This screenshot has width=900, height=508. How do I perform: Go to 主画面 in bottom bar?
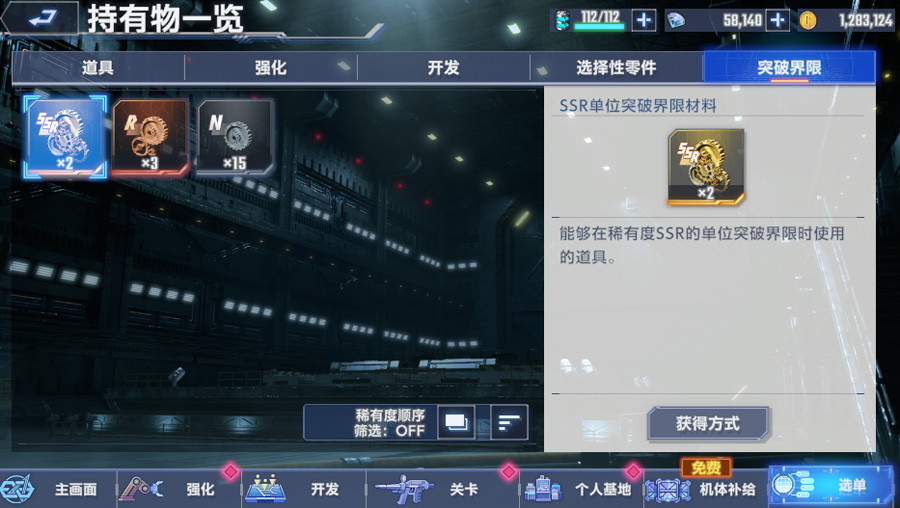point(57,489)
